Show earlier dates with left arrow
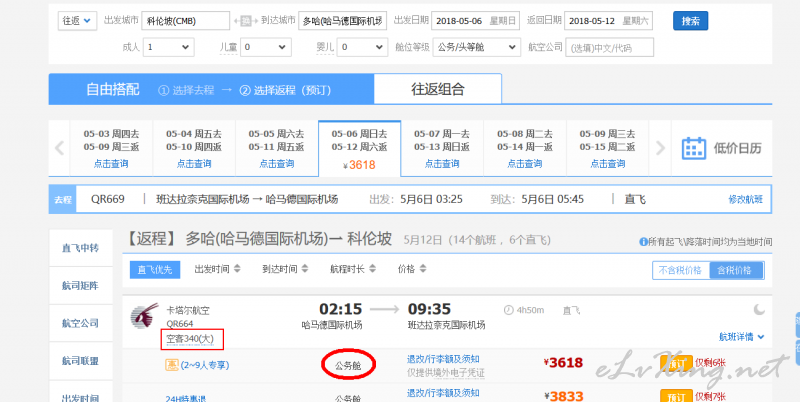 tap(60, 148)
